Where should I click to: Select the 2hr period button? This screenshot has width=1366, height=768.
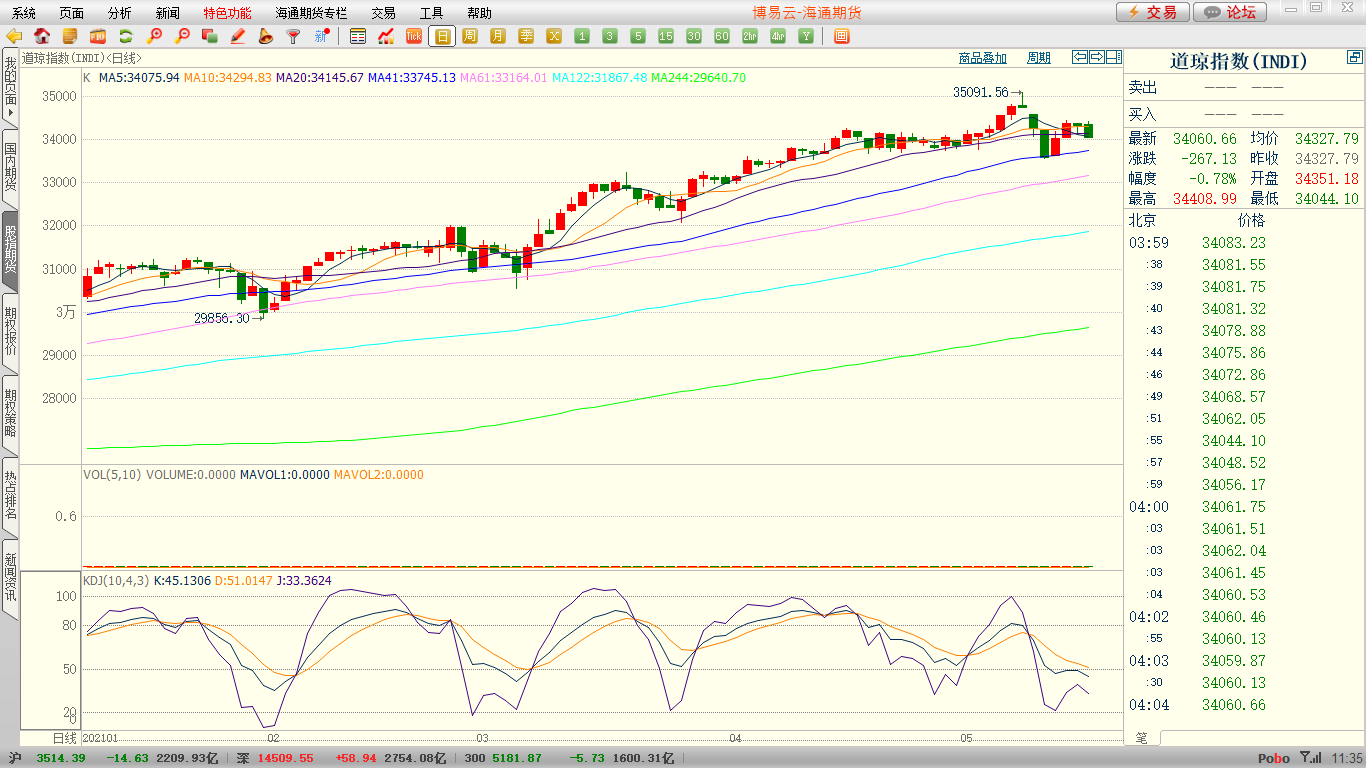750,37
